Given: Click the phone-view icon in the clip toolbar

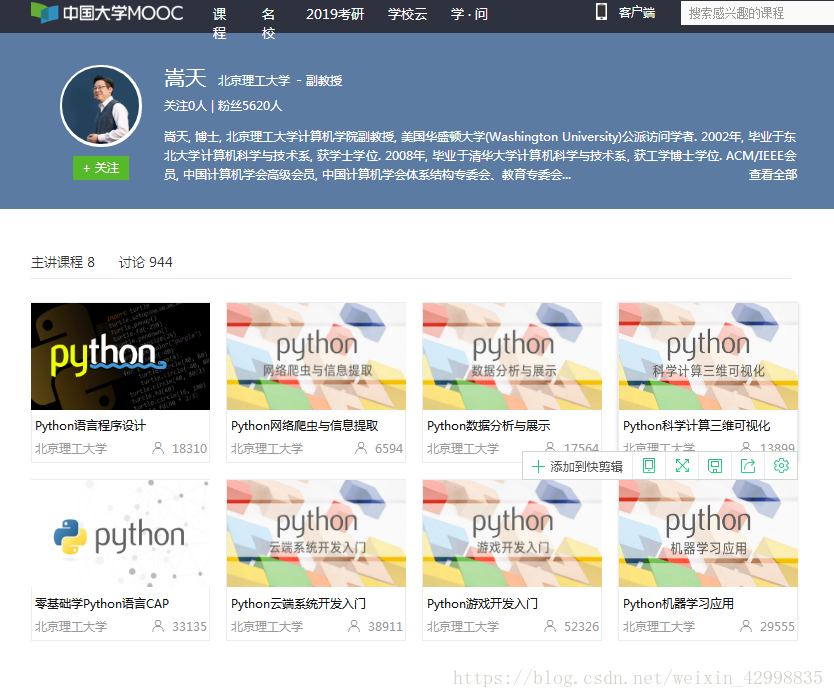Looking at the screenshot, I should 649,466.
